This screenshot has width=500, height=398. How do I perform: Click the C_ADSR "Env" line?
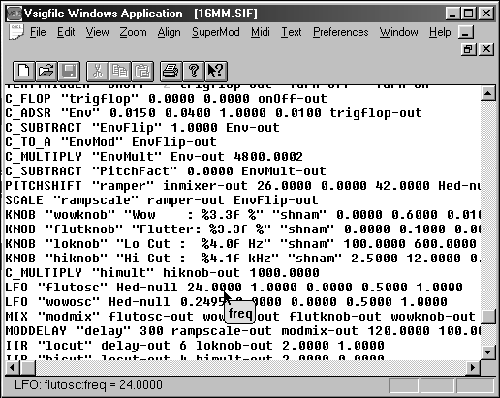pyautogui.click(x=213, y=113)
